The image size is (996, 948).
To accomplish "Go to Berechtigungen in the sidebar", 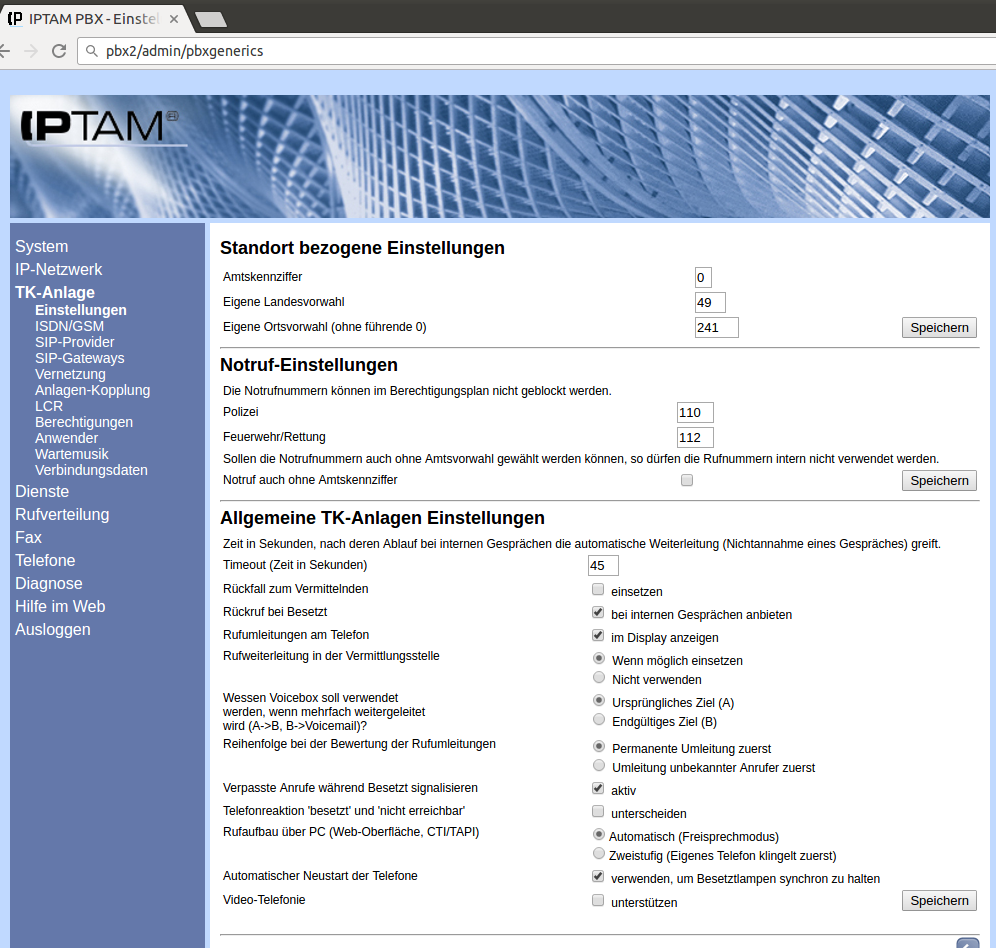I will (x=84, y=422).
